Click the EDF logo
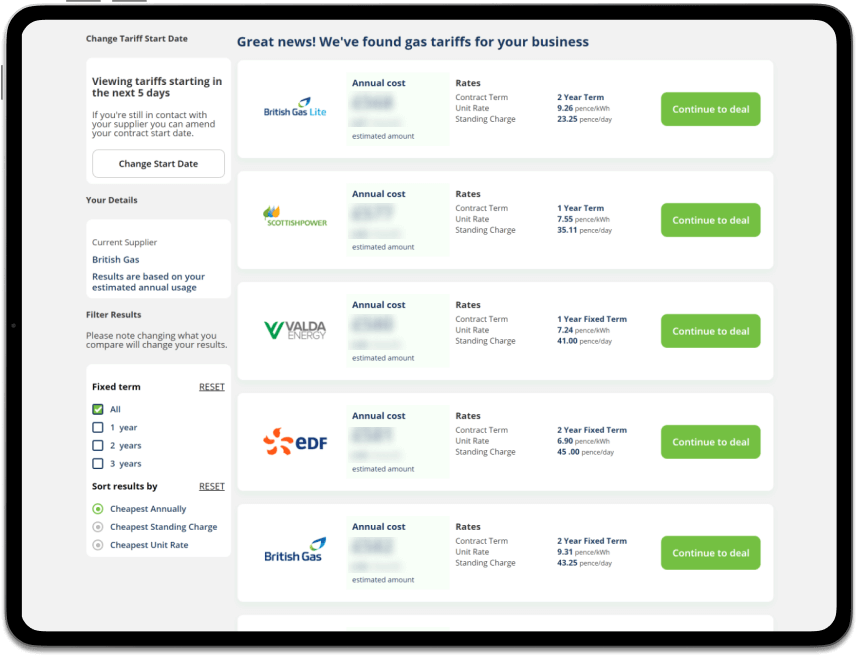857x656 pixels. (294, 440)
